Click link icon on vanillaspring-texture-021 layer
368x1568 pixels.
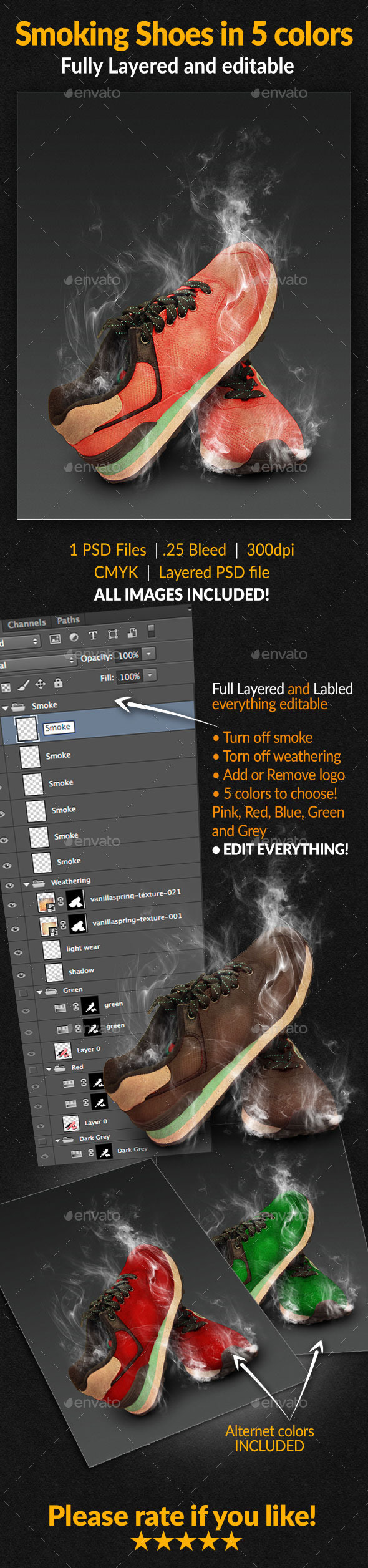(x=61, y=901)
